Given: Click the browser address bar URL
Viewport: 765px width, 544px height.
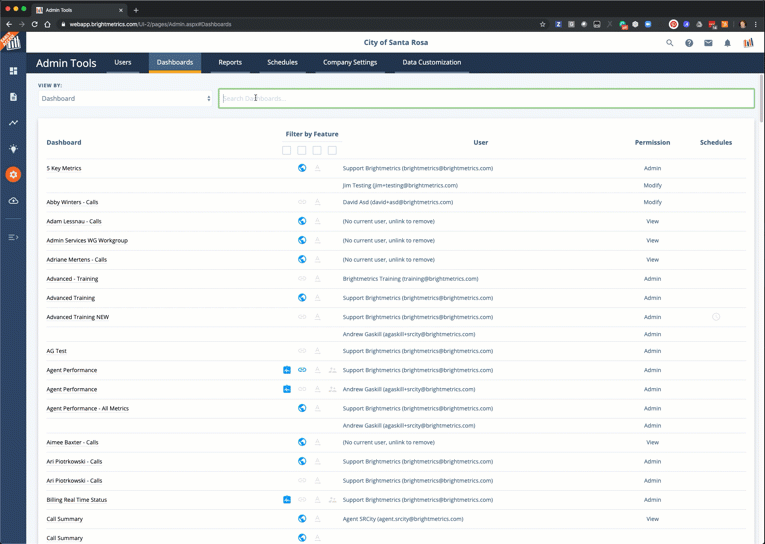Looking at the screenshot, I should [x=150, y=24].
